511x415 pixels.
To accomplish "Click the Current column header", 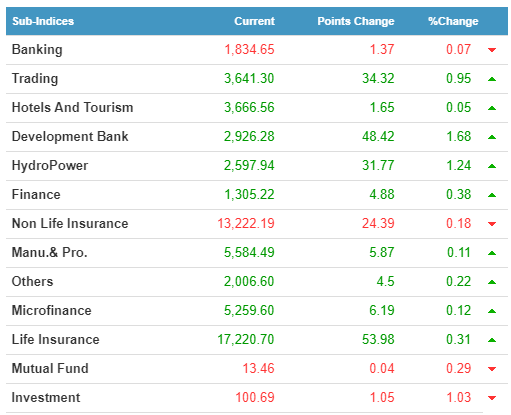I will pos(254,21).
